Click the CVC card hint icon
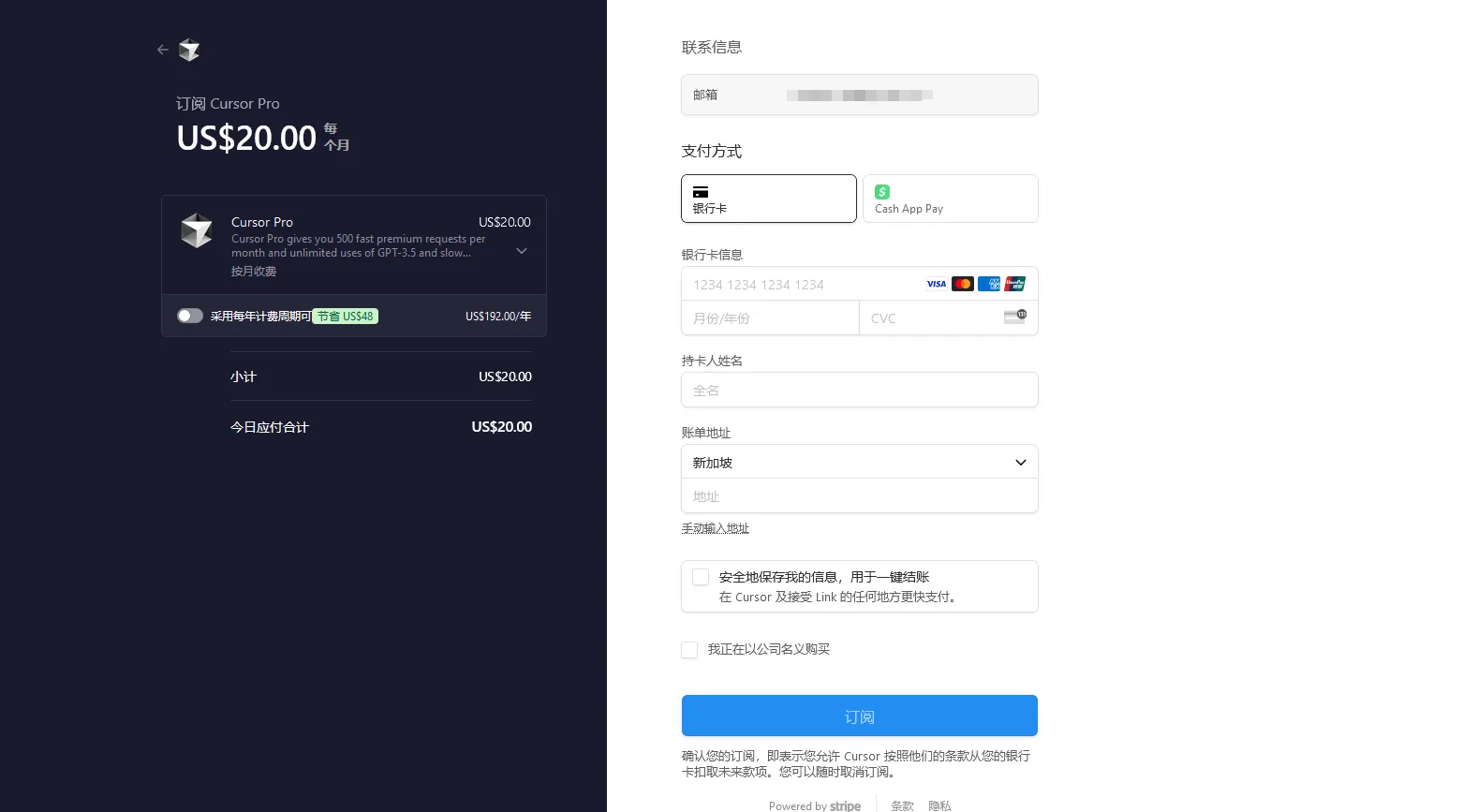Viewport: 1463px width, 812px height. tap(1014, 317)
